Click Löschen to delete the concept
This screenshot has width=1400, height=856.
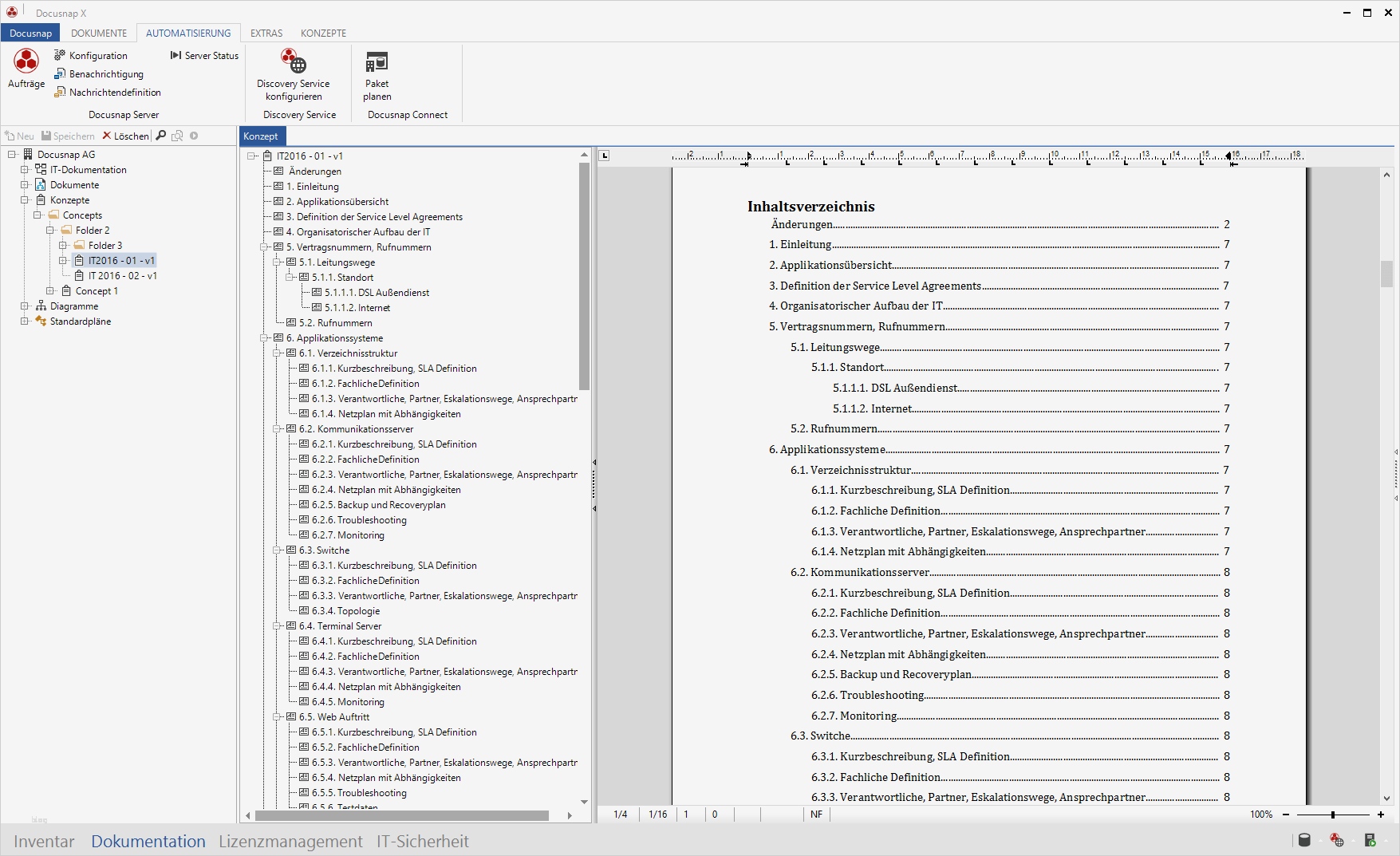click(x=125, y=136)
